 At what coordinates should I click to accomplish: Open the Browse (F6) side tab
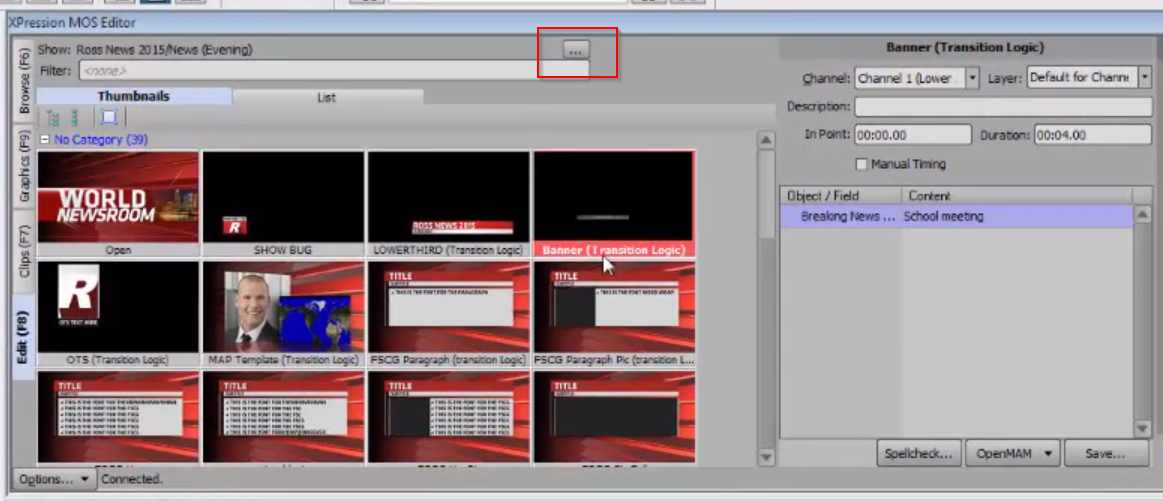point(24,82)
